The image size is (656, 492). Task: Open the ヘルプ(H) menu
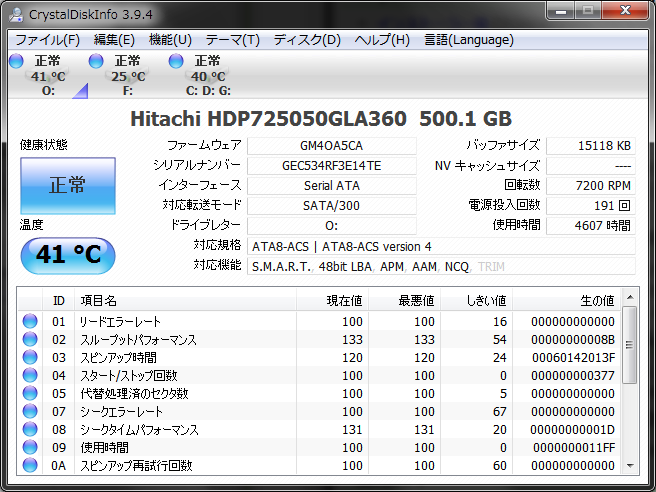(382, 40)
